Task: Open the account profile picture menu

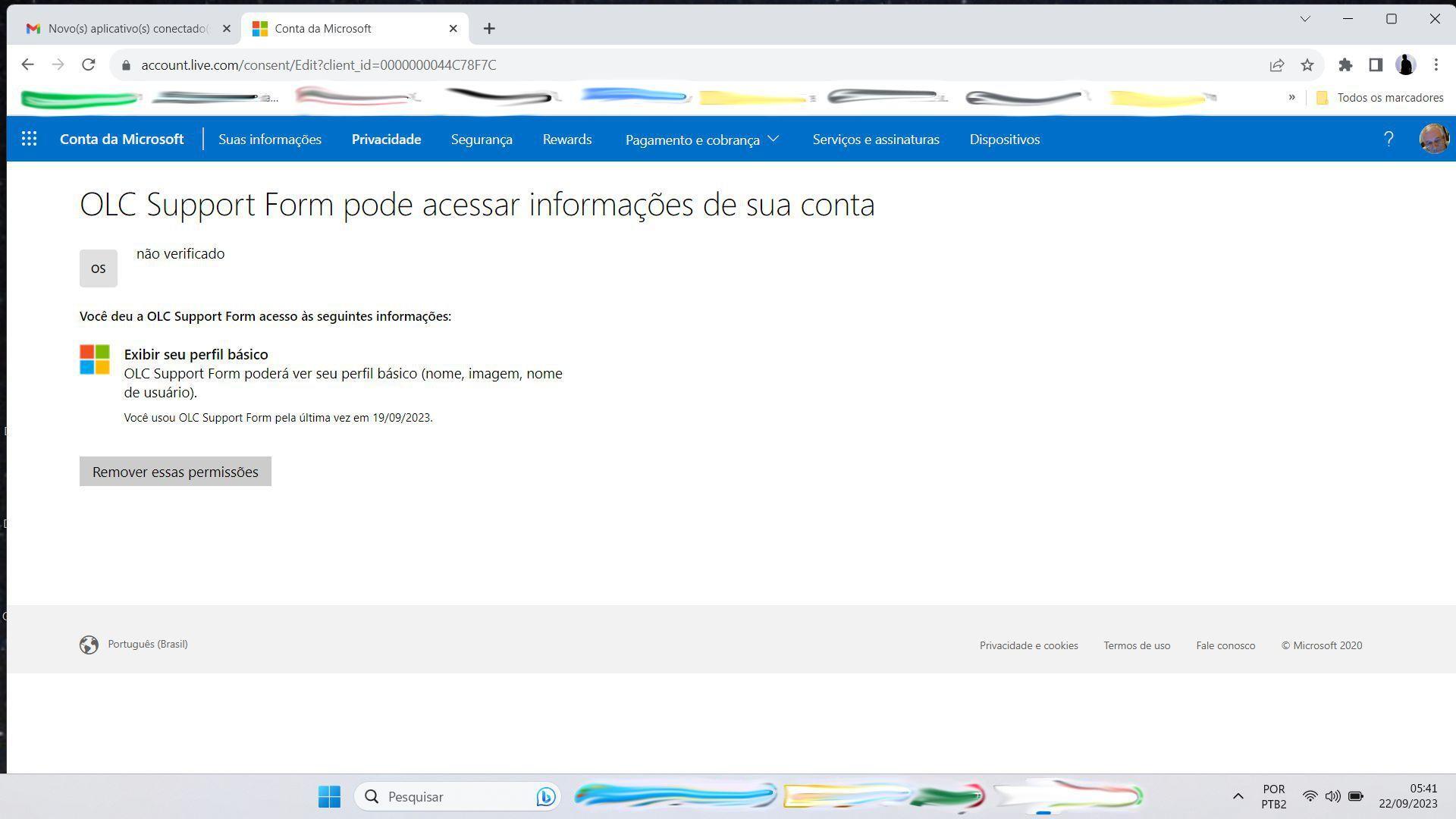Action: click(x=1433, y=139)
